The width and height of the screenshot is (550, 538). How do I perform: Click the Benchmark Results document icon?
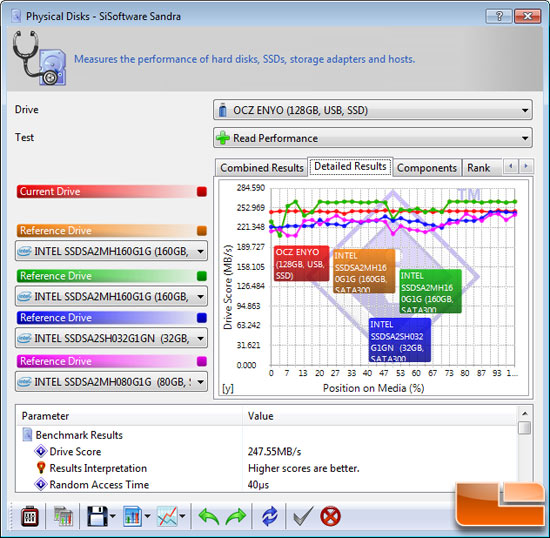27,435
